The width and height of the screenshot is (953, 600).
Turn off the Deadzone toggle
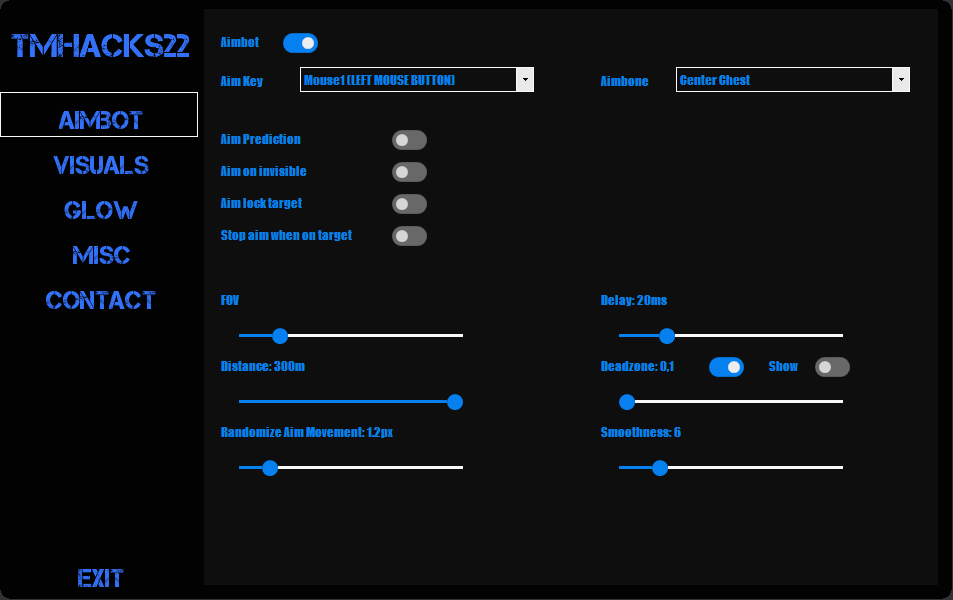(726, 367)
